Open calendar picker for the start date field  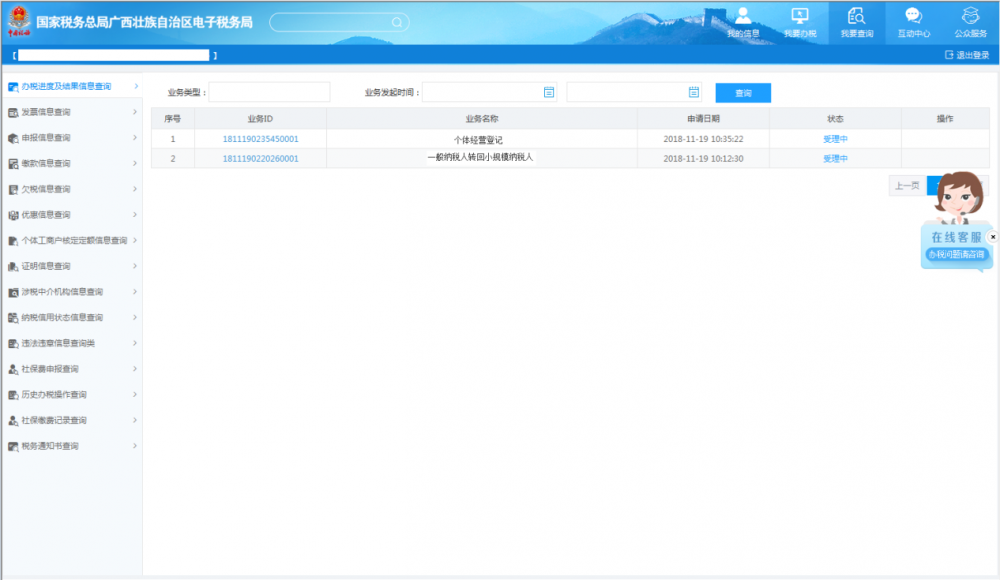pyautogui.click(x=549, y=92)
